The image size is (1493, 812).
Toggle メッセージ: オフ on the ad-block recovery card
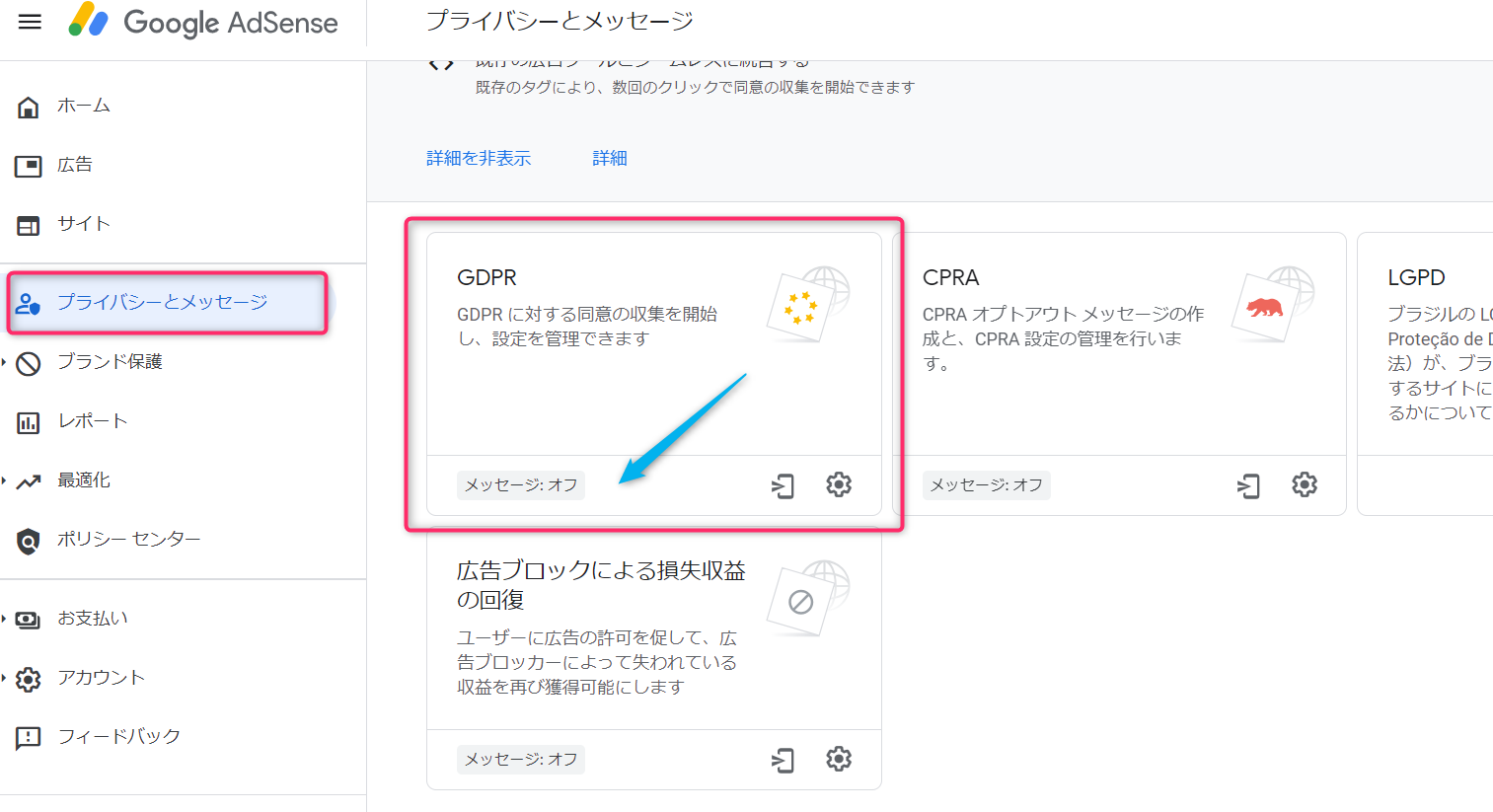520,759
